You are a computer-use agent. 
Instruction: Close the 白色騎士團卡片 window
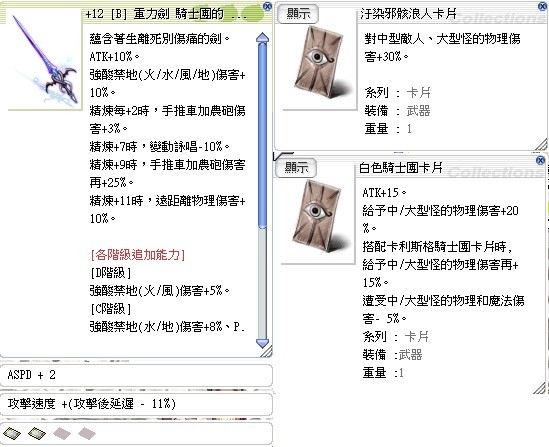coord(540,160)
